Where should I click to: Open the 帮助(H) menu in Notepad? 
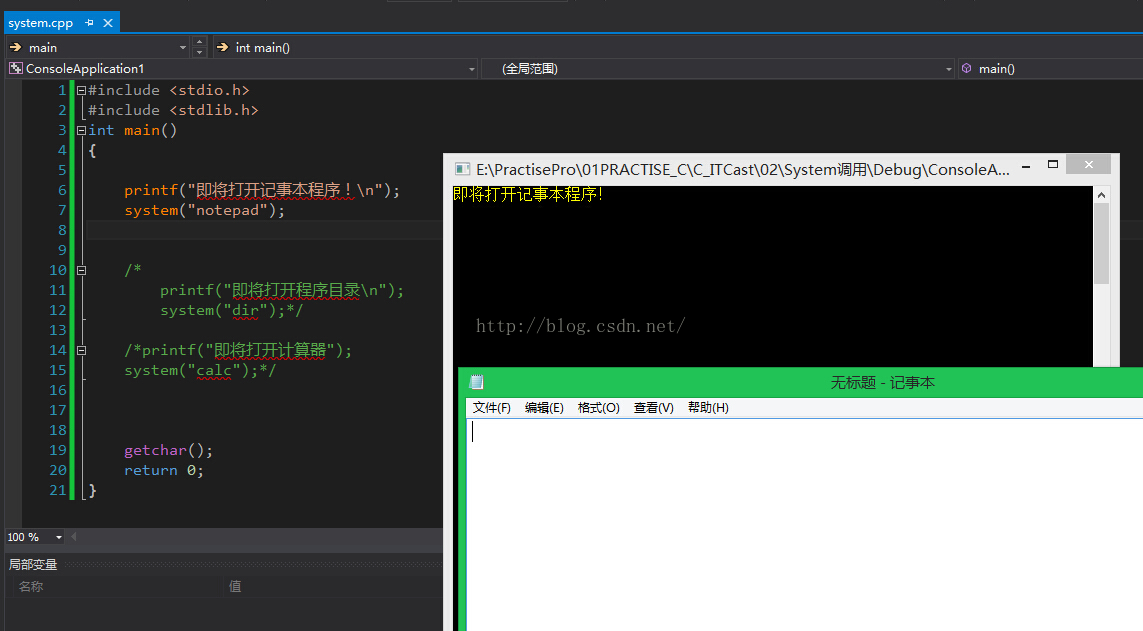click(x=708, y=408)
